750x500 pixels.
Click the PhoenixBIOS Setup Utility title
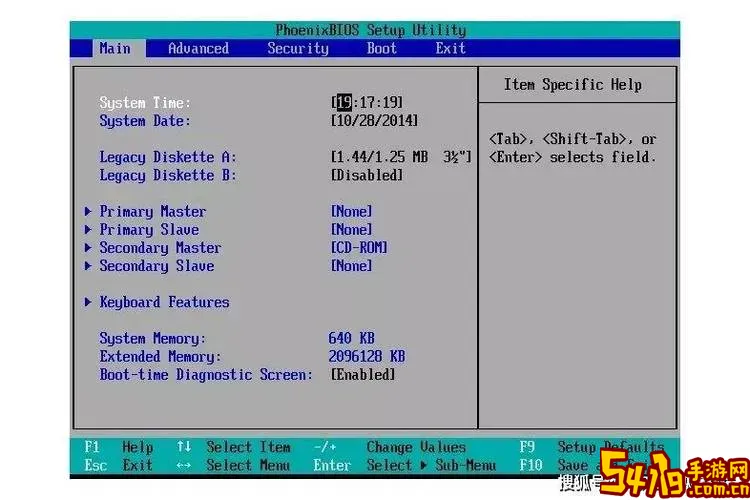(371, 30)
